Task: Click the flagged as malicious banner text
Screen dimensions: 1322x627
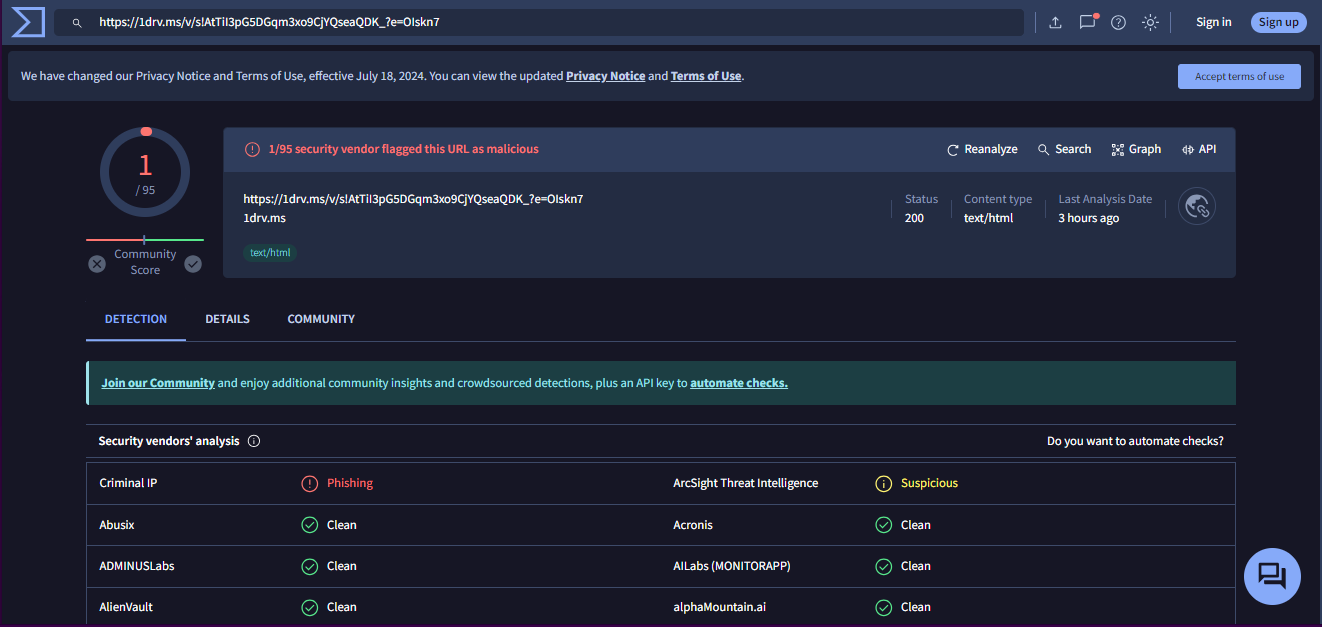Action: (x=403, y=149)
